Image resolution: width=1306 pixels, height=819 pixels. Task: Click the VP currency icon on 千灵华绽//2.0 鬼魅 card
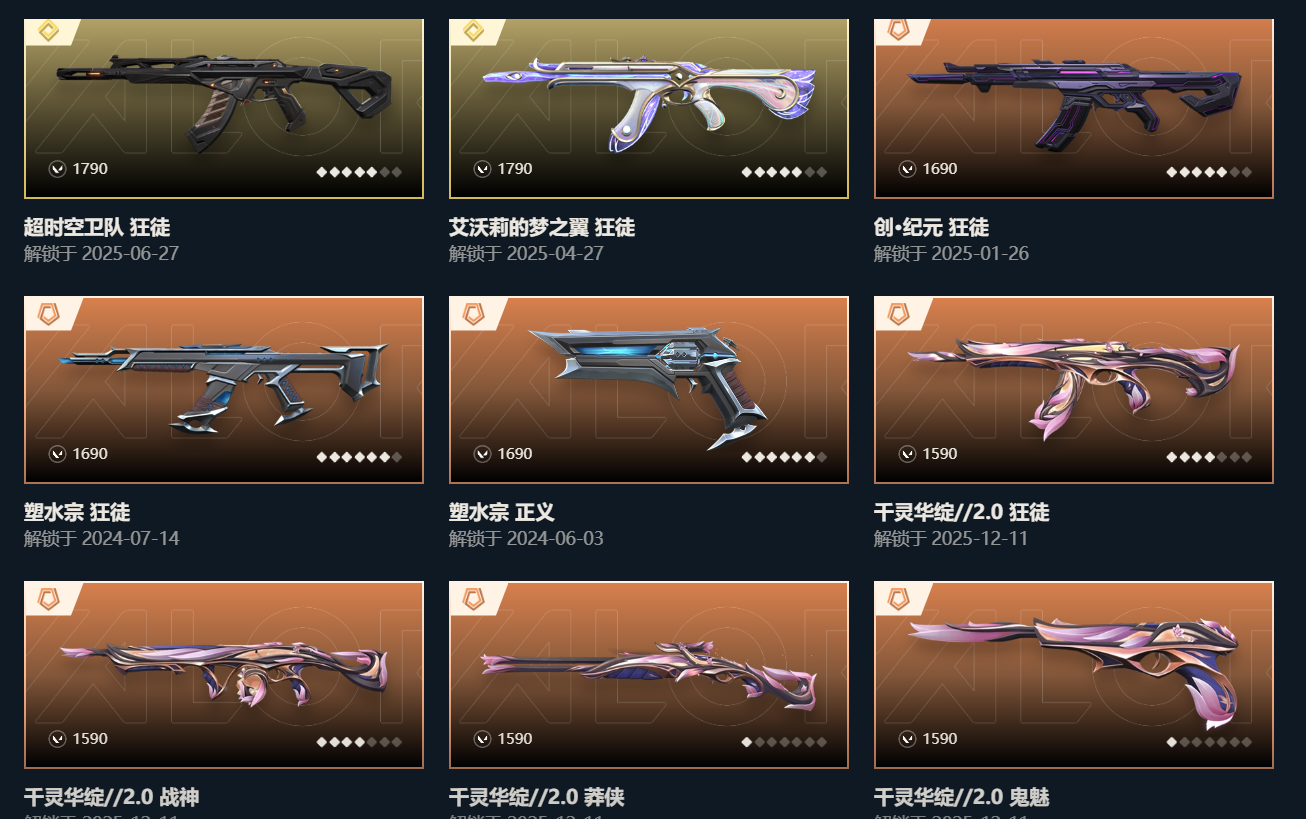pos(907,739)
